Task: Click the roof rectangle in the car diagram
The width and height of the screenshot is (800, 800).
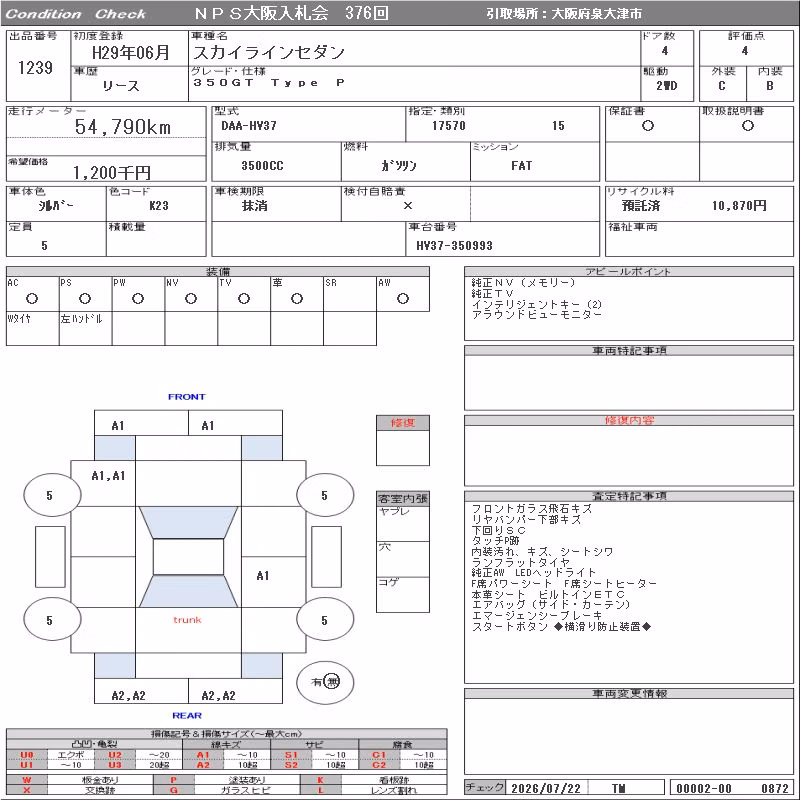Action: (188, 557)
